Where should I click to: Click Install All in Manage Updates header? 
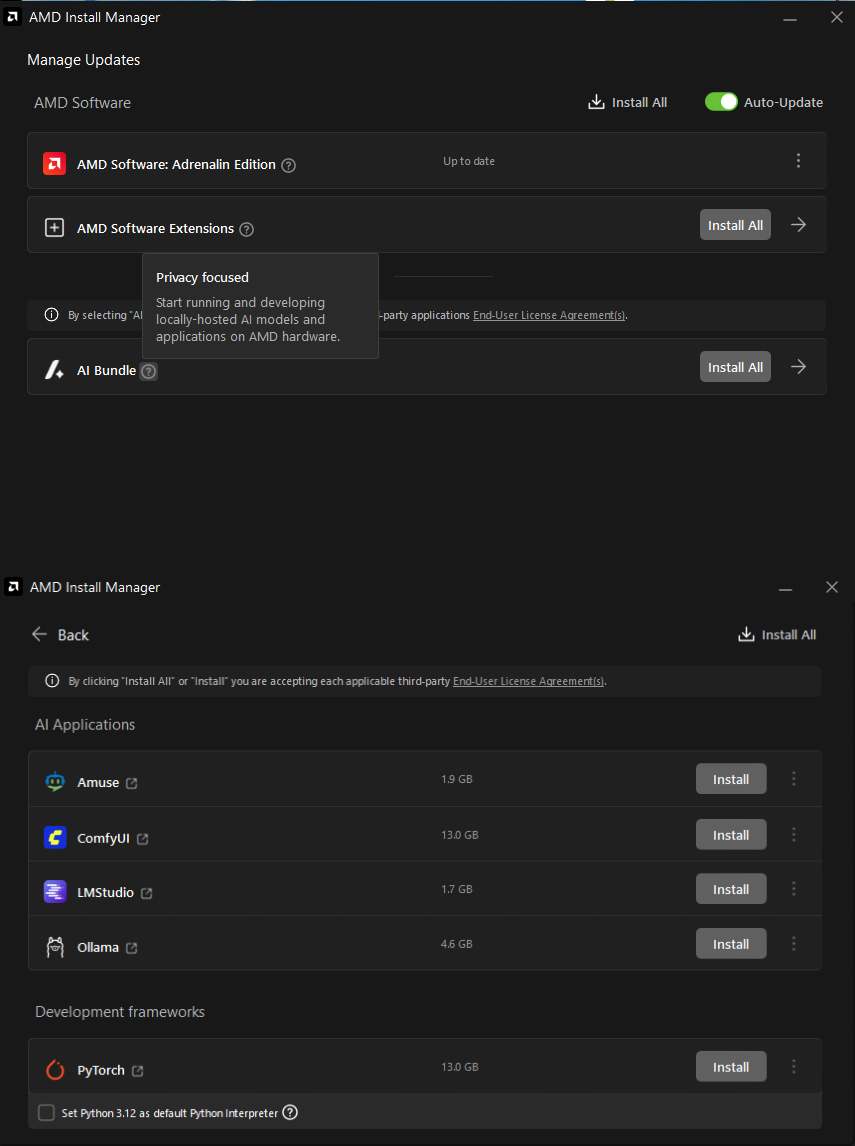click(628, 102)
